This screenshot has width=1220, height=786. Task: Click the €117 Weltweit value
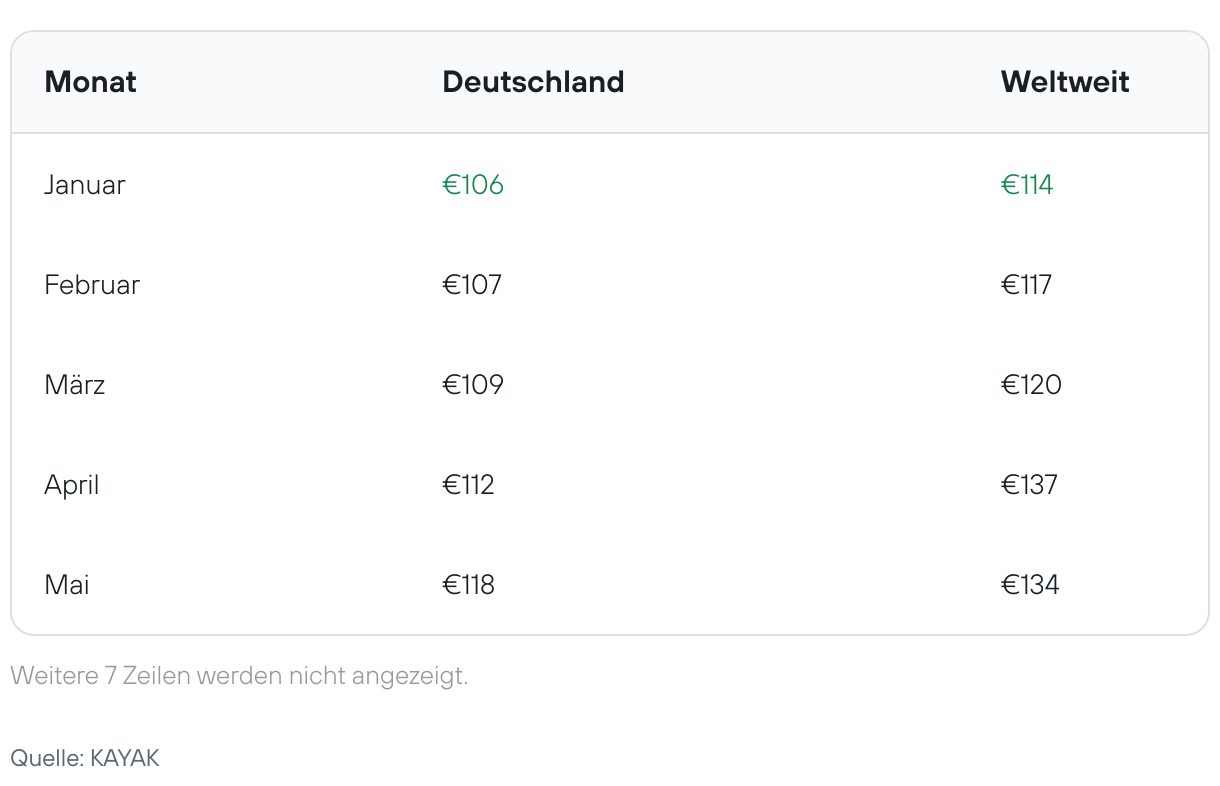pyautogui.click(x=1026, y=285)
